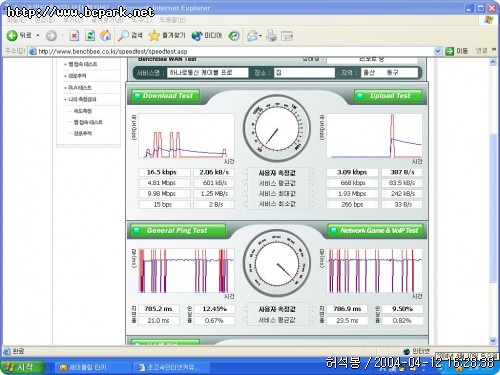
Task: Click the page scrollbar down arrow
Action: click(493, 341)
